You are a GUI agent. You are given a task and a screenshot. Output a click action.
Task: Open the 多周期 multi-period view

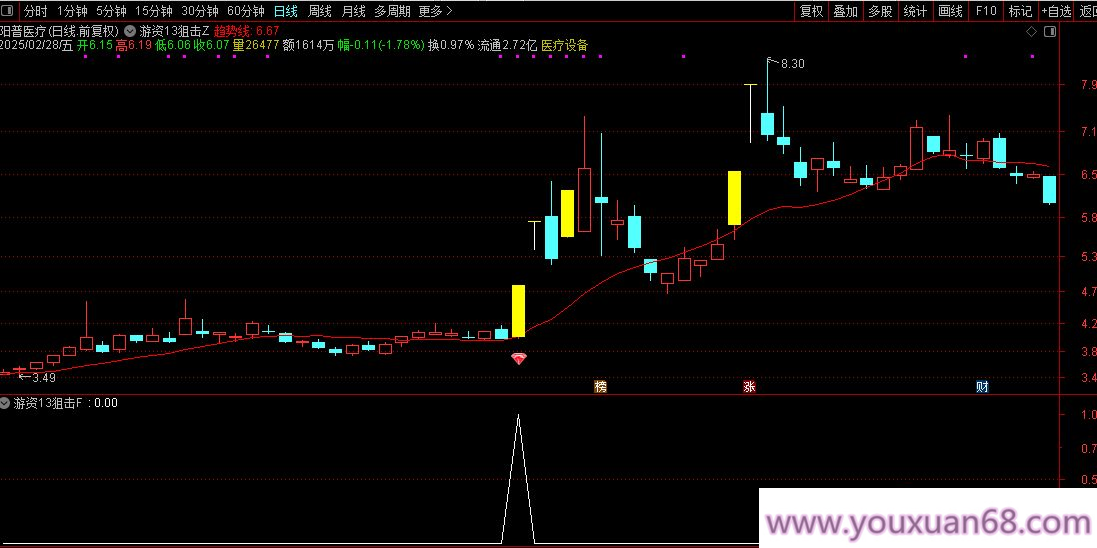coord(392,11)
